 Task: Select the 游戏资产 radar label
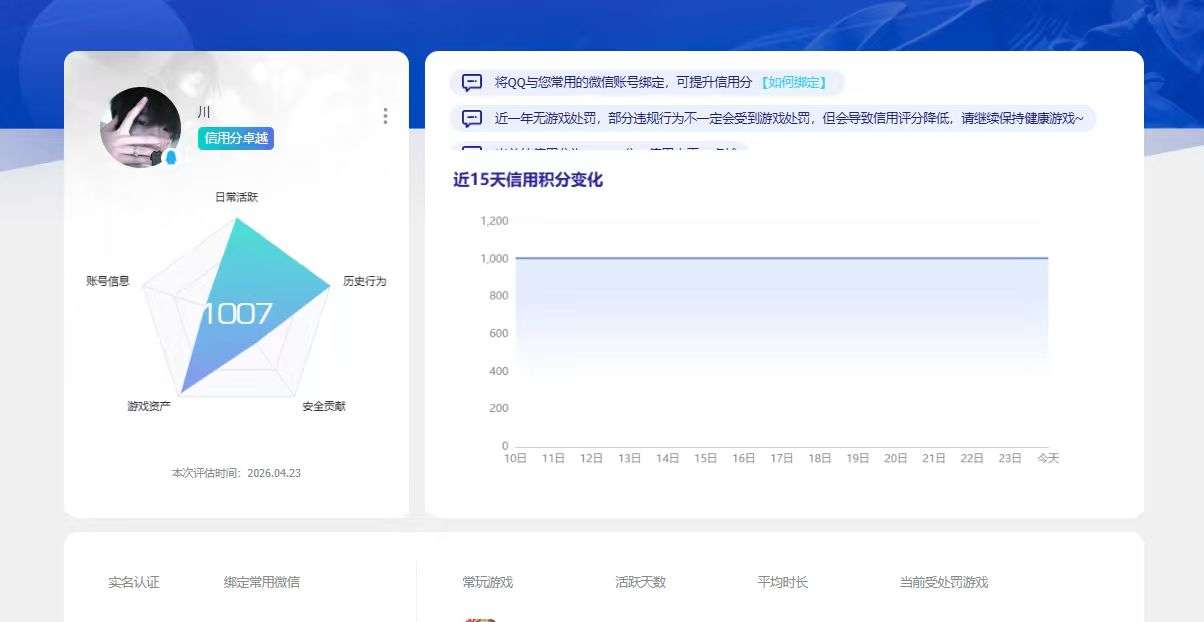(x=149, y=407)
